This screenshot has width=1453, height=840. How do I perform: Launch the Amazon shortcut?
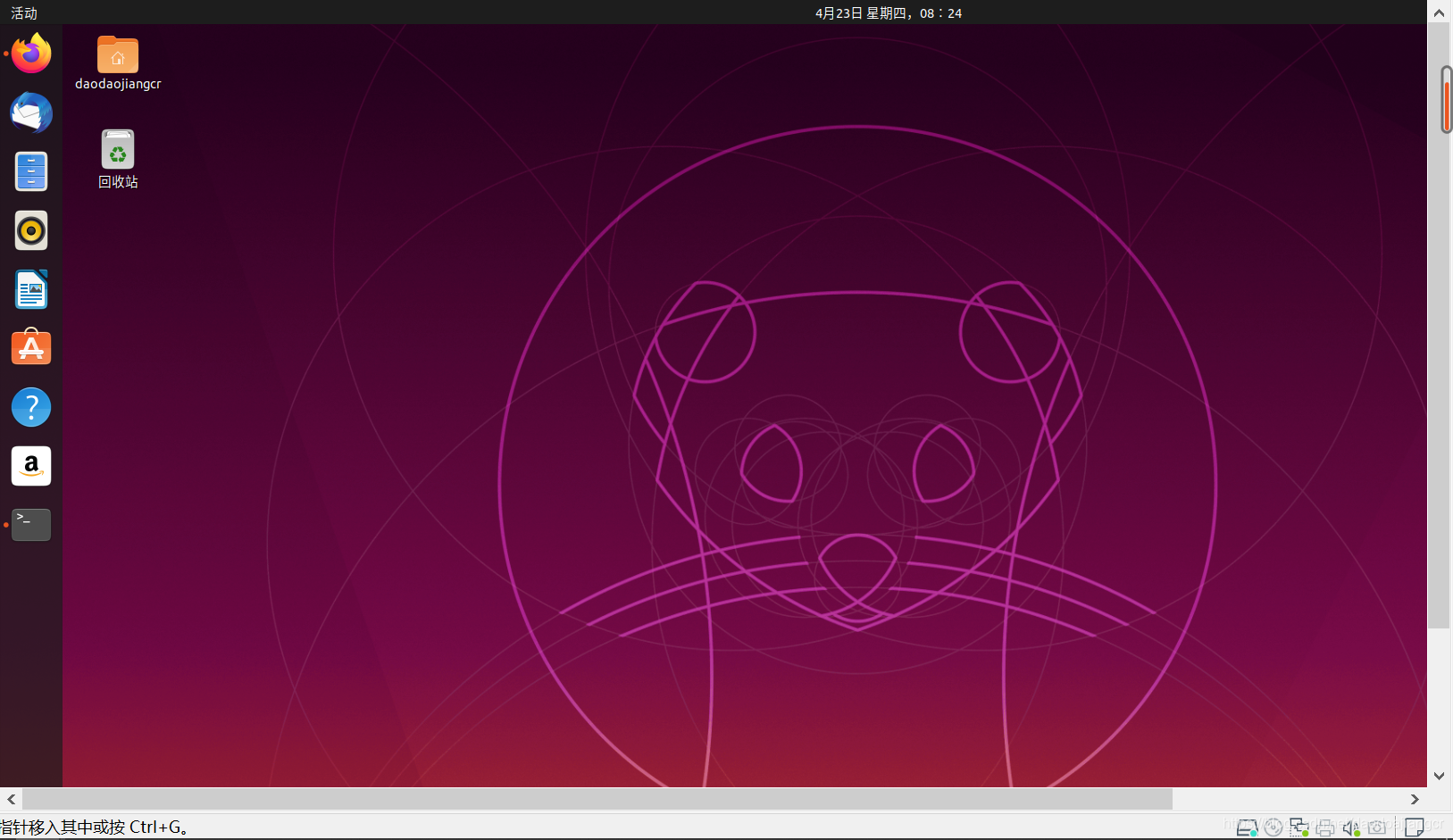[31, 466]
